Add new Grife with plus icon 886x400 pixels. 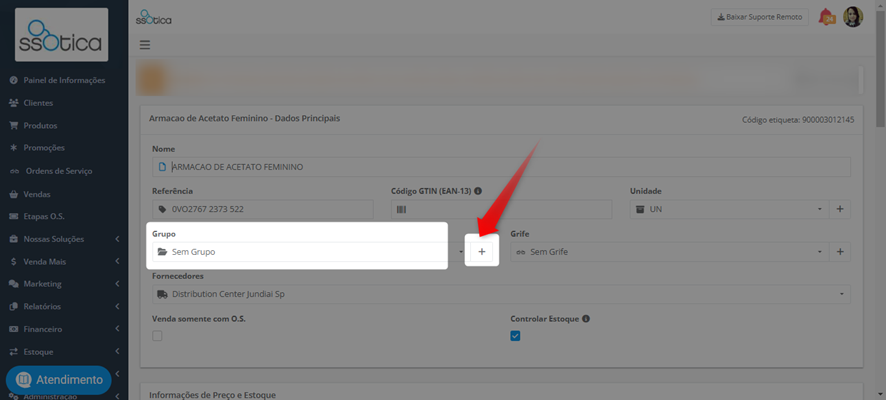coord(840,252)
